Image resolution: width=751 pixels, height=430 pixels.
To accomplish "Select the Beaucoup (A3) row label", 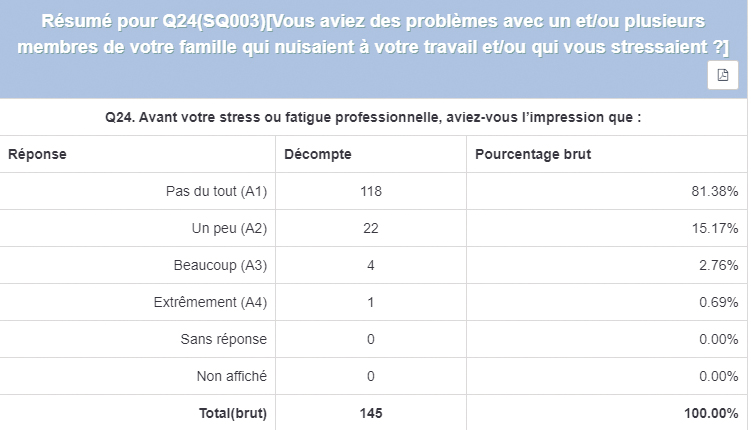I will (220, 265).
